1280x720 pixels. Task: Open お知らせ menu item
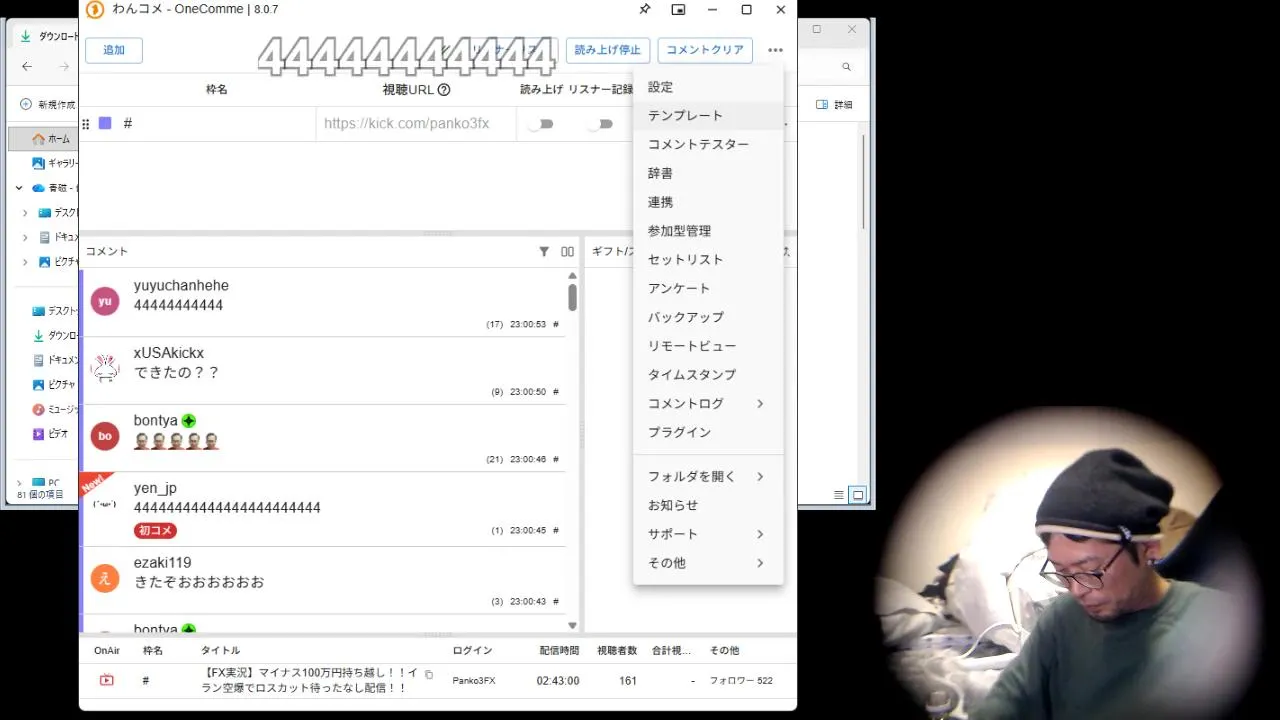pyautogui.click(x=708, y=505)
